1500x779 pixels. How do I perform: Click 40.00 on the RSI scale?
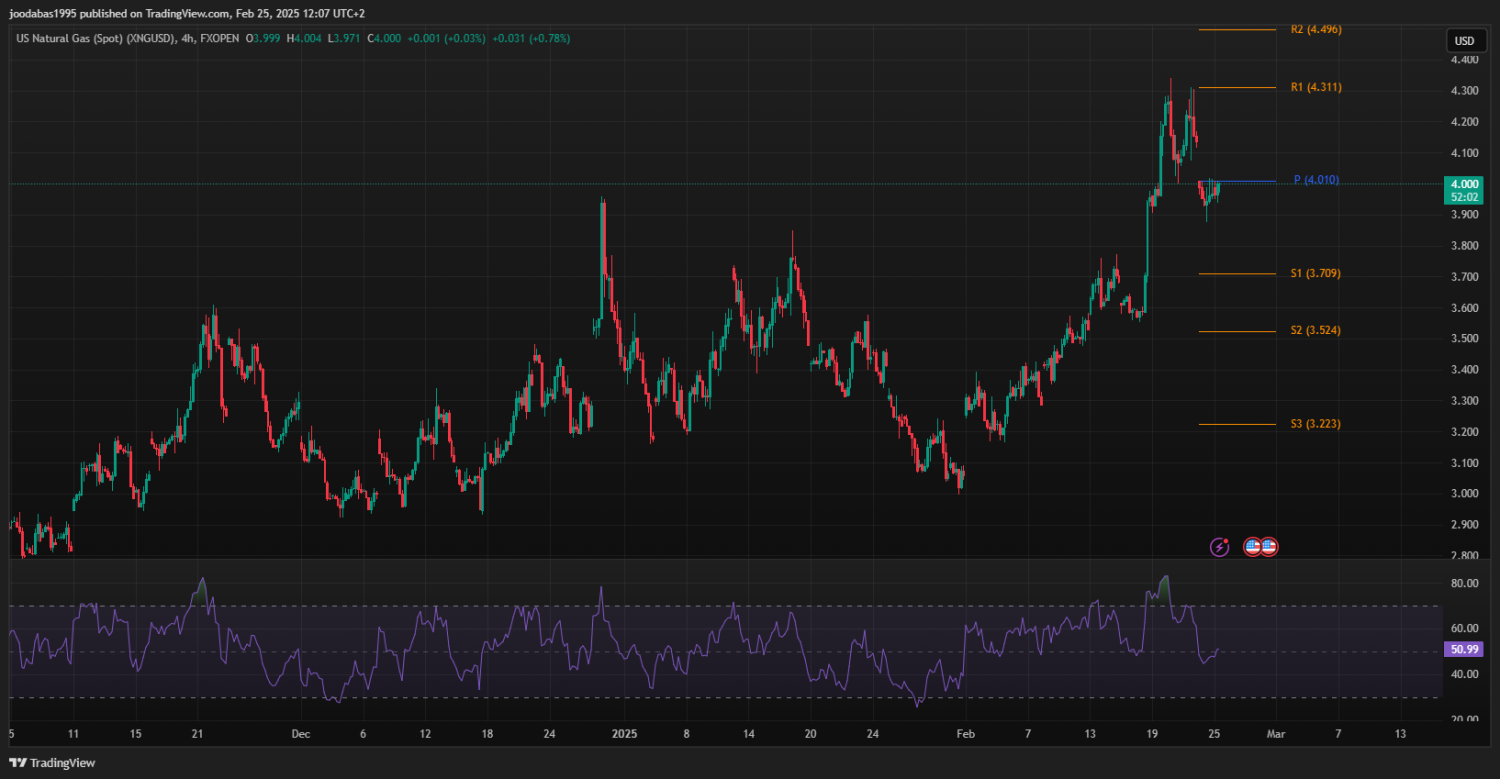[1464, 675]
